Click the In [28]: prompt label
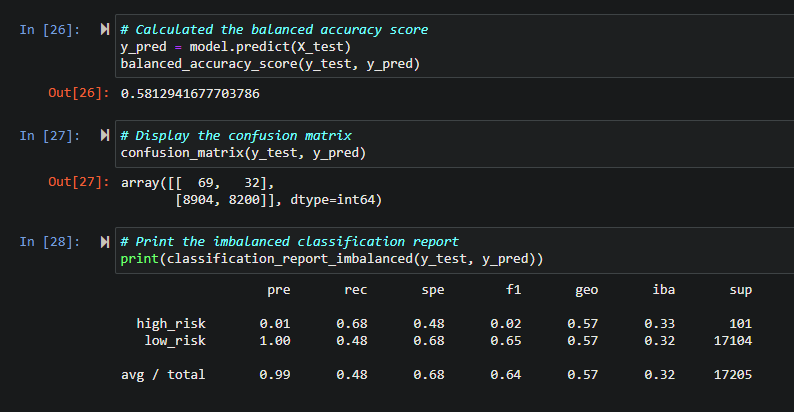Image resolution: width=794 pixels, height=412 pixels. point(50,242)
